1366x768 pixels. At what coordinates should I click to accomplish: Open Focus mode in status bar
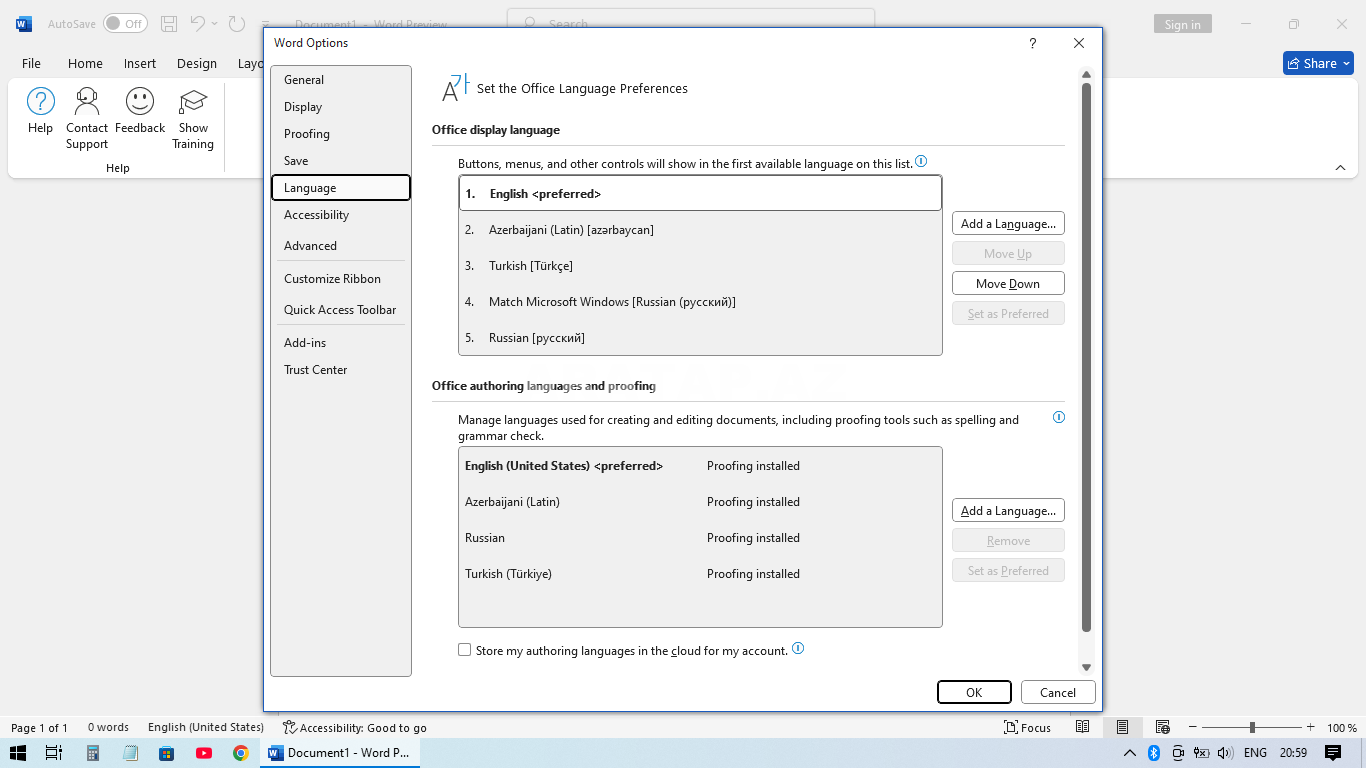(1028, 727)
